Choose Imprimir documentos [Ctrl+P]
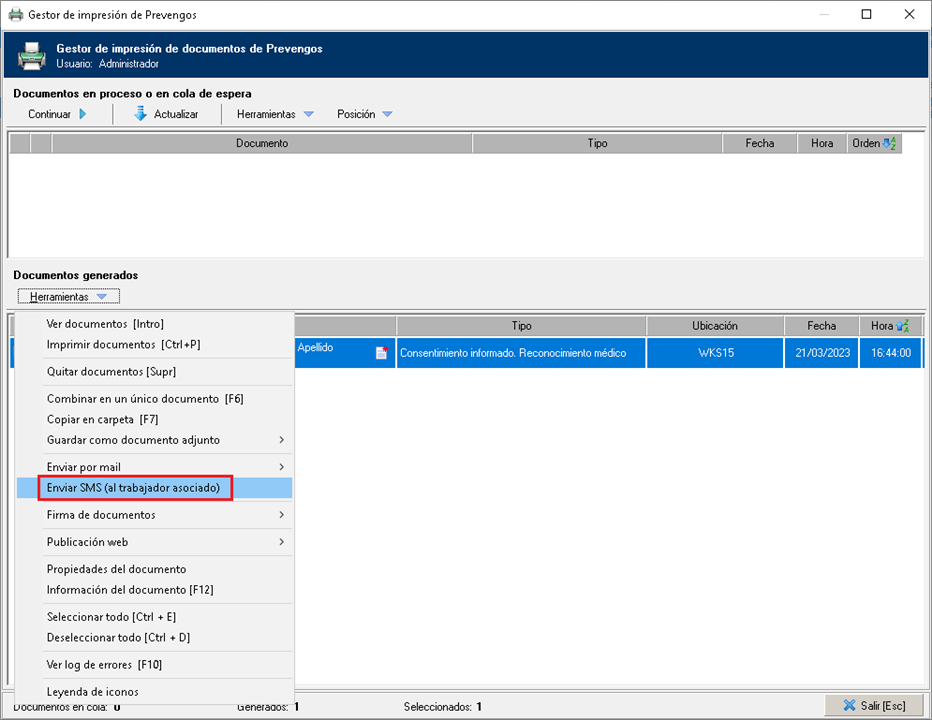The width and height of the screenshot is (932, 720). click(123, 344)
